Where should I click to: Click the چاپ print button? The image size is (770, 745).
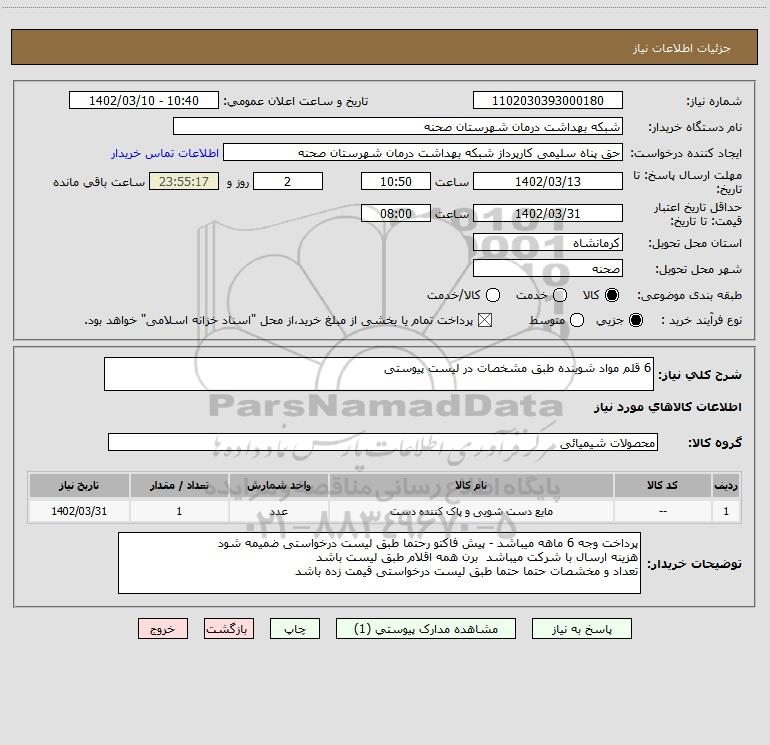tap(295, 629)
